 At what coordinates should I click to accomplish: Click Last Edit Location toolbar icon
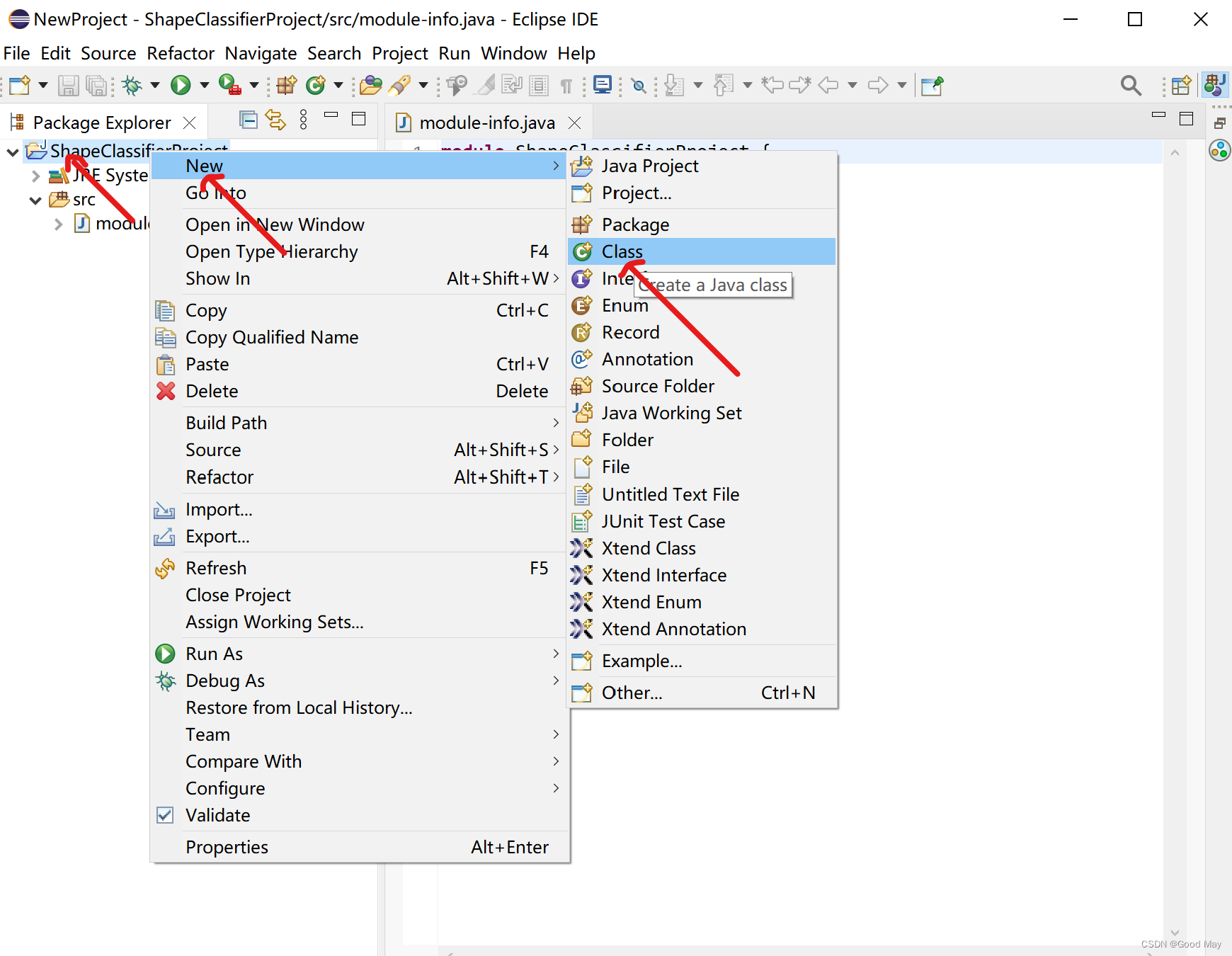coord(772,86)
